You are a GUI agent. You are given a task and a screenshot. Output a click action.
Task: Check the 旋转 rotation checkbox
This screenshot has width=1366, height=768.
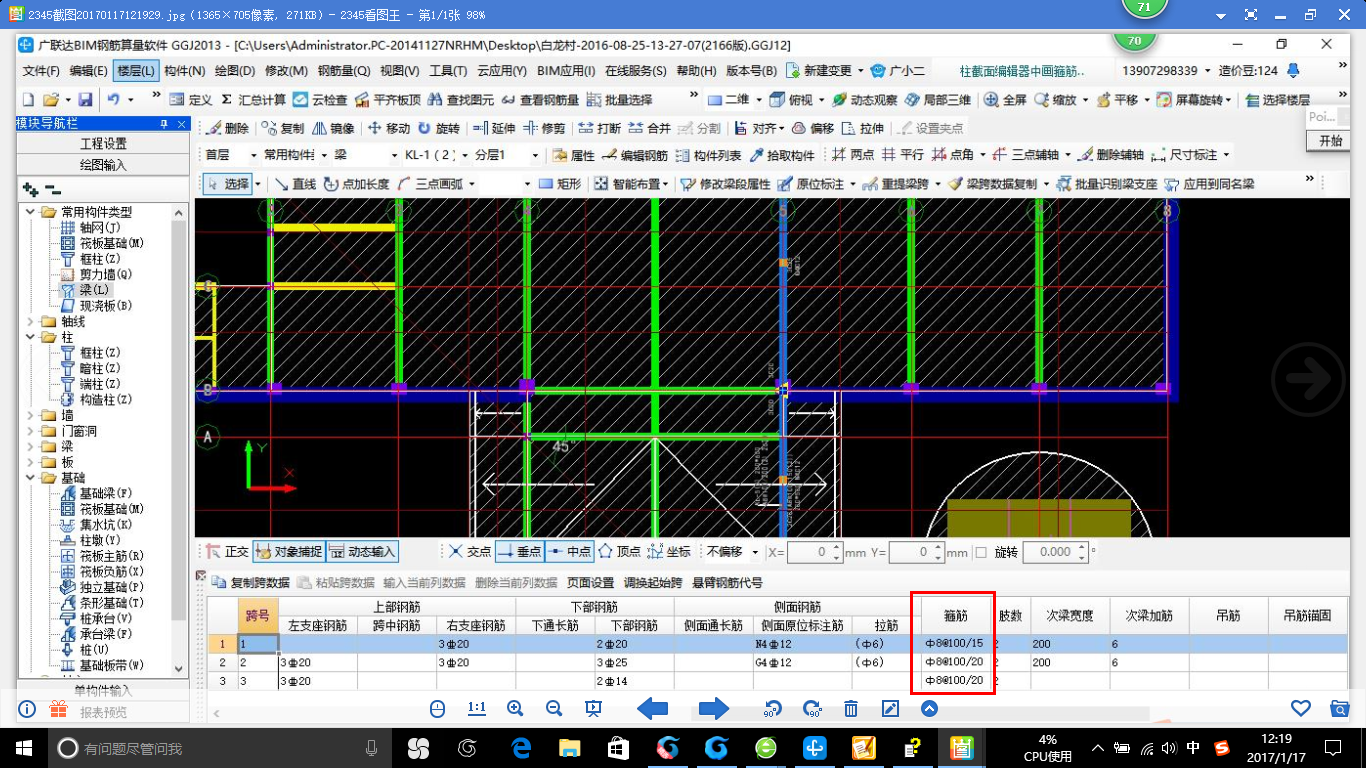[x=980, y=552]
